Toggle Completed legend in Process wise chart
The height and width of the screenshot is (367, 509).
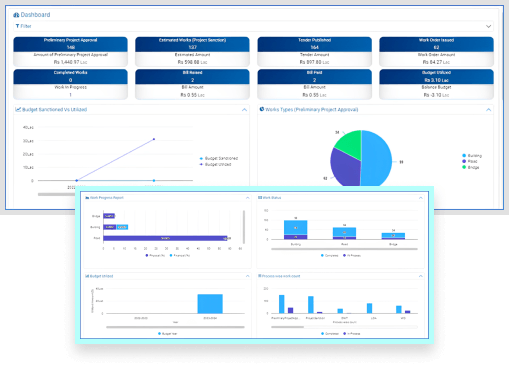pyautogui.click(x=329, y=334)
